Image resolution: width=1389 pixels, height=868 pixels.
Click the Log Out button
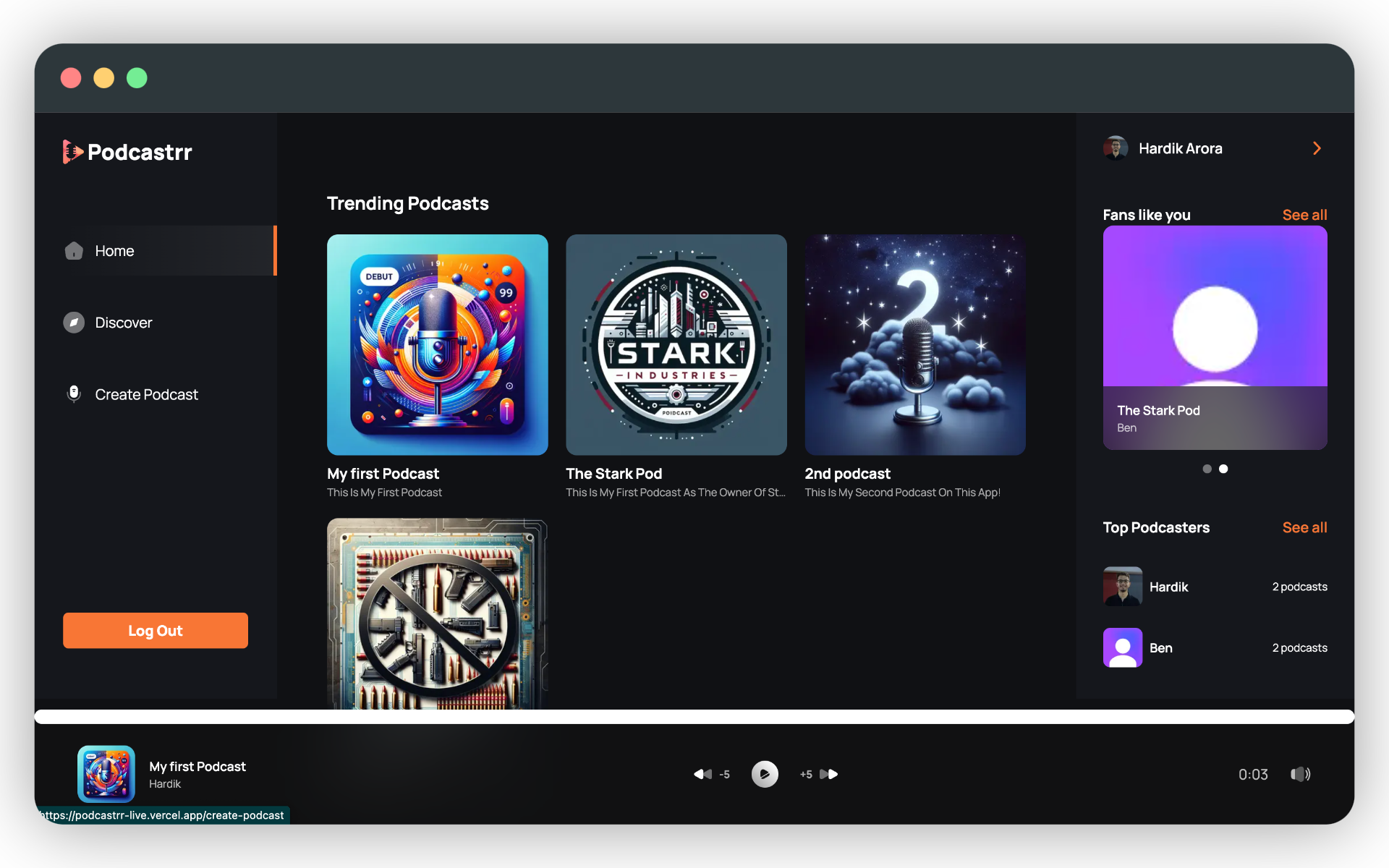click(156, 631)
